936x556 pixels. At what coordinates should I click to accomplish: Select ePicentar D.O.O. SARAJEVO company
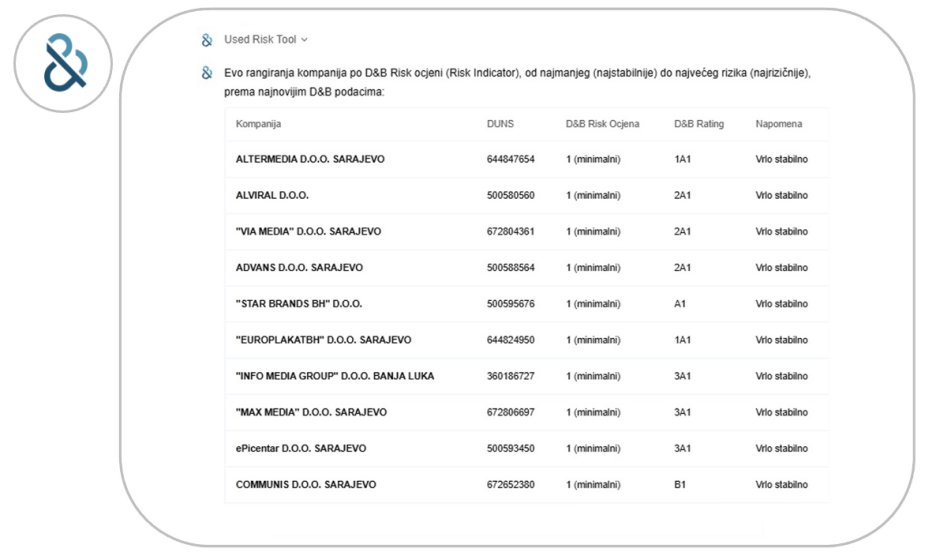tap(301, 448)
